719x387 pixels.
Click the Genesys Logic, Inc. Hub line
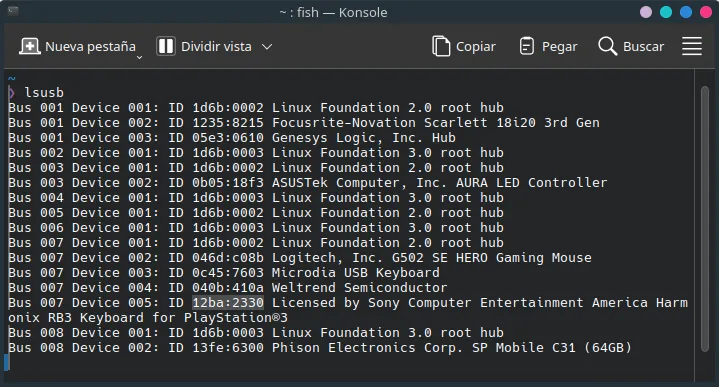(232, 138)
